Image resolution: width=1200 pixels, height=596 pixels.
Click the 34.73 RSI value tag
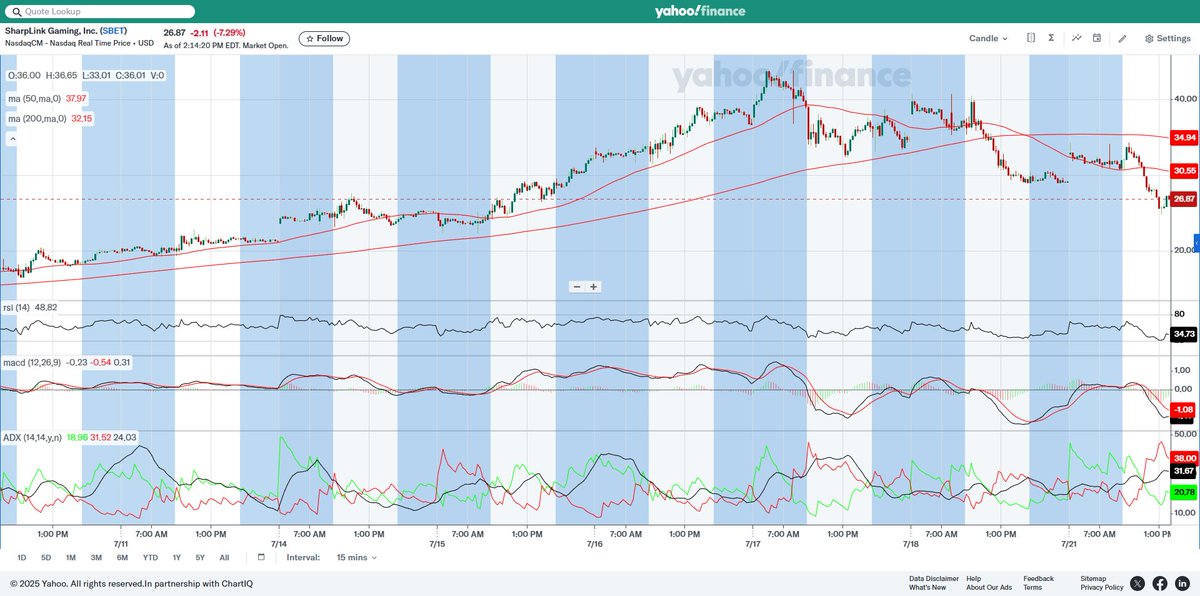1184,333
